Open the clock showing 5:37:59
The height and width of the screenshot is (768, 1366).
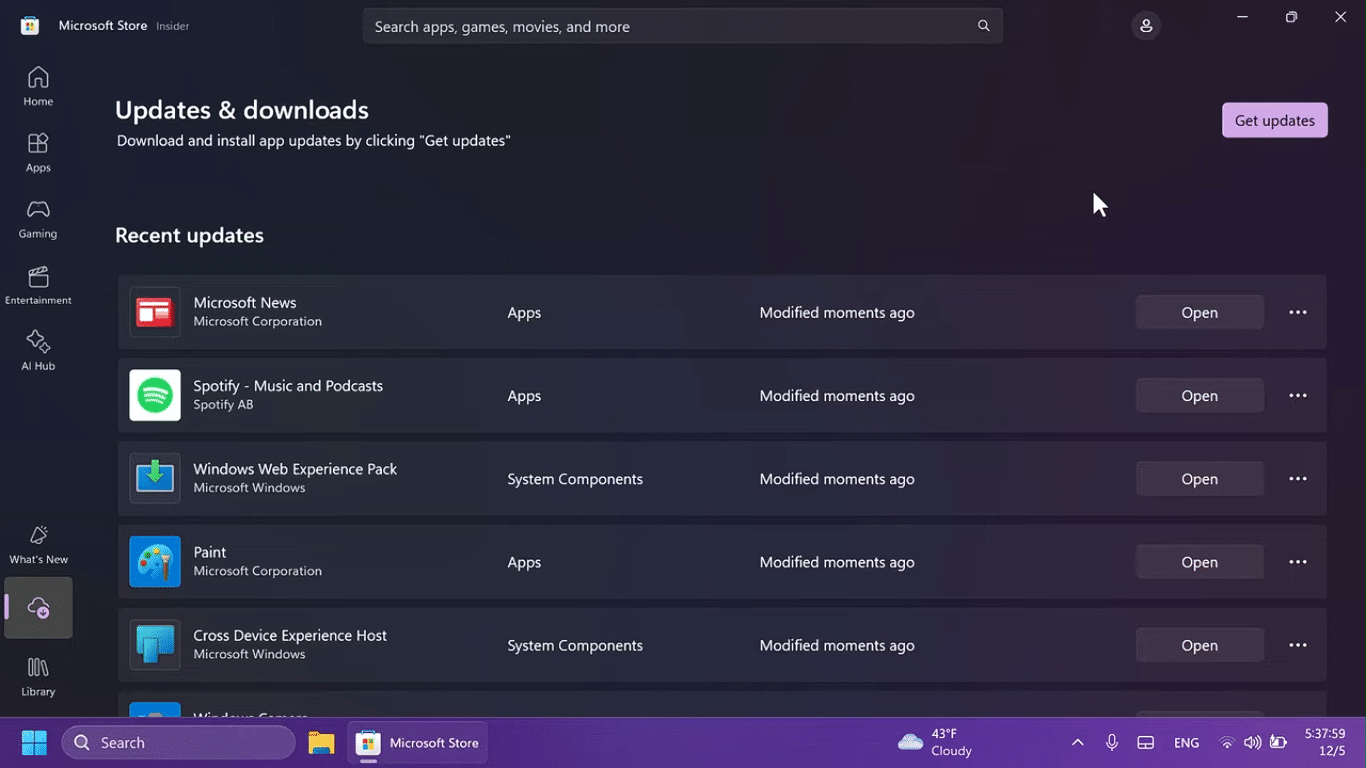click(x=1325, y=743)
